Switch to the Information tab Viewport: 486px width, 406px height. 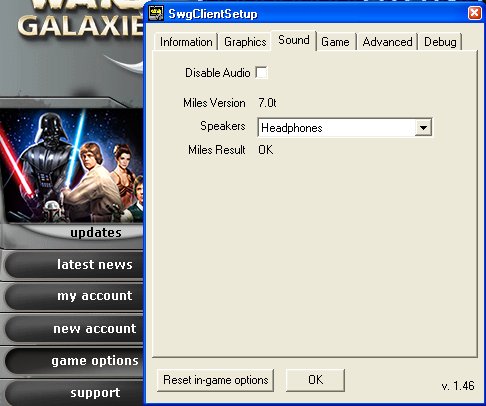click(x=186, y=42)
